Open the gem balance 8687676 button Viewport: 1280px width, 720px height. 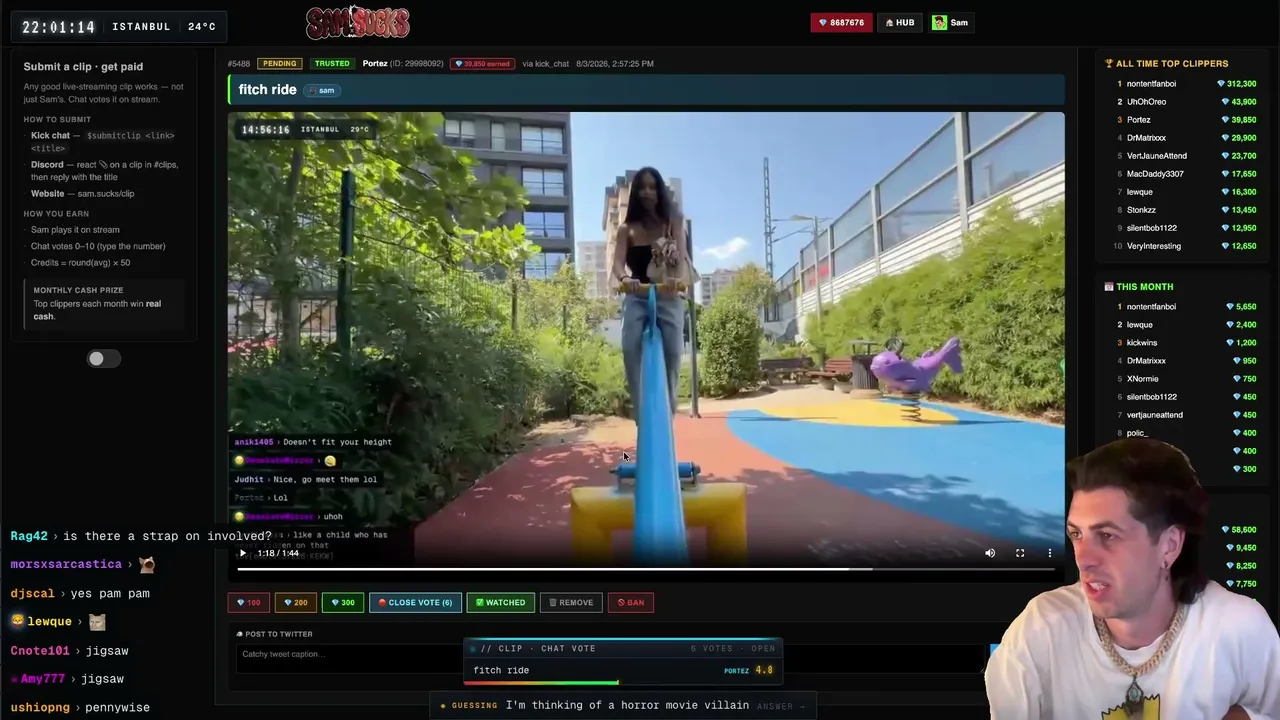tap(842, 22)
